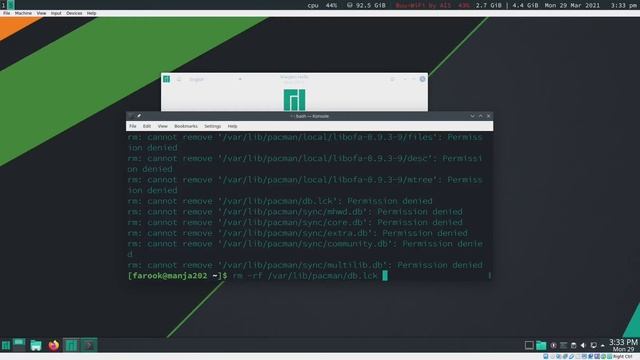Image resolution: width=640 pixels, height=360 pixels.
Task: Click the virtual desktop pager in taskbar
Action: coord(19,345)
